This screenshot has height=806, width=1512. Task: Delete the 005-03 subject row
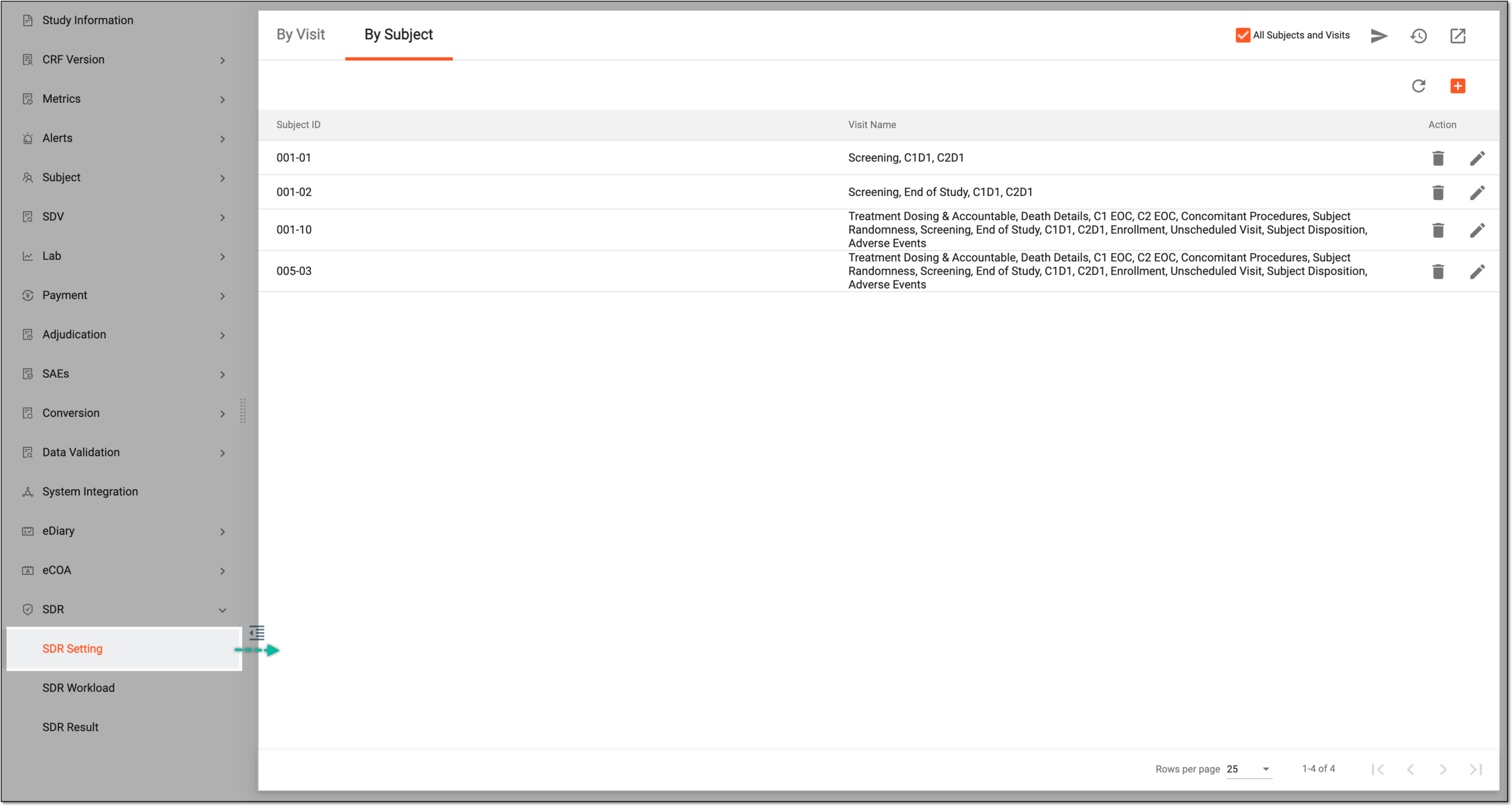(x=1438, y=271)
